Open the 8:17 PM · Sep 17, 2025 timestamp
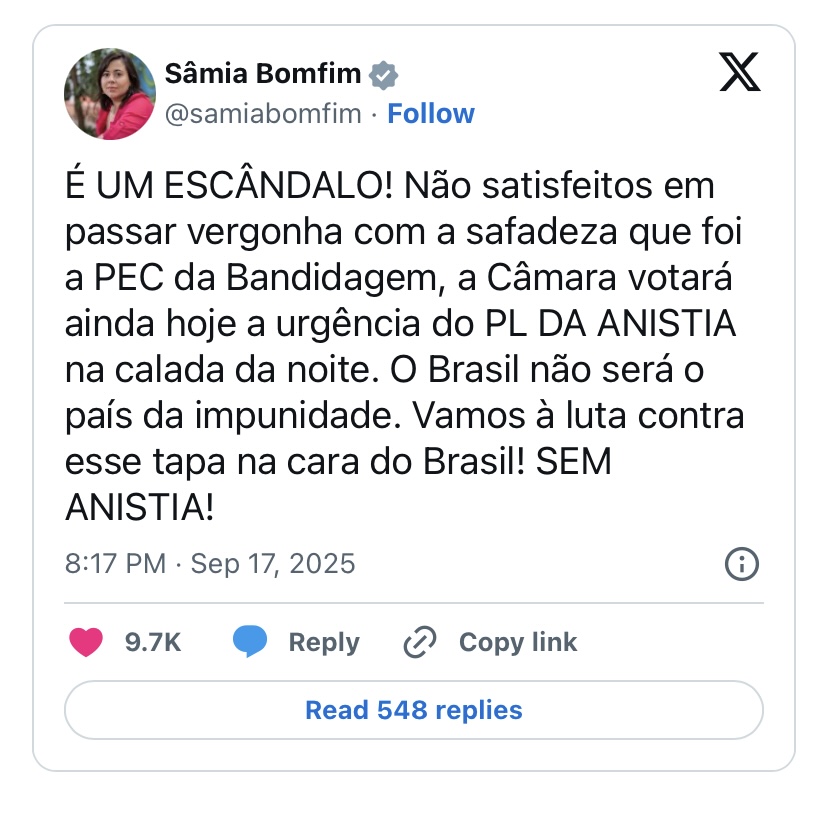This screenshot has height=815, width=828. click(210, 563)
